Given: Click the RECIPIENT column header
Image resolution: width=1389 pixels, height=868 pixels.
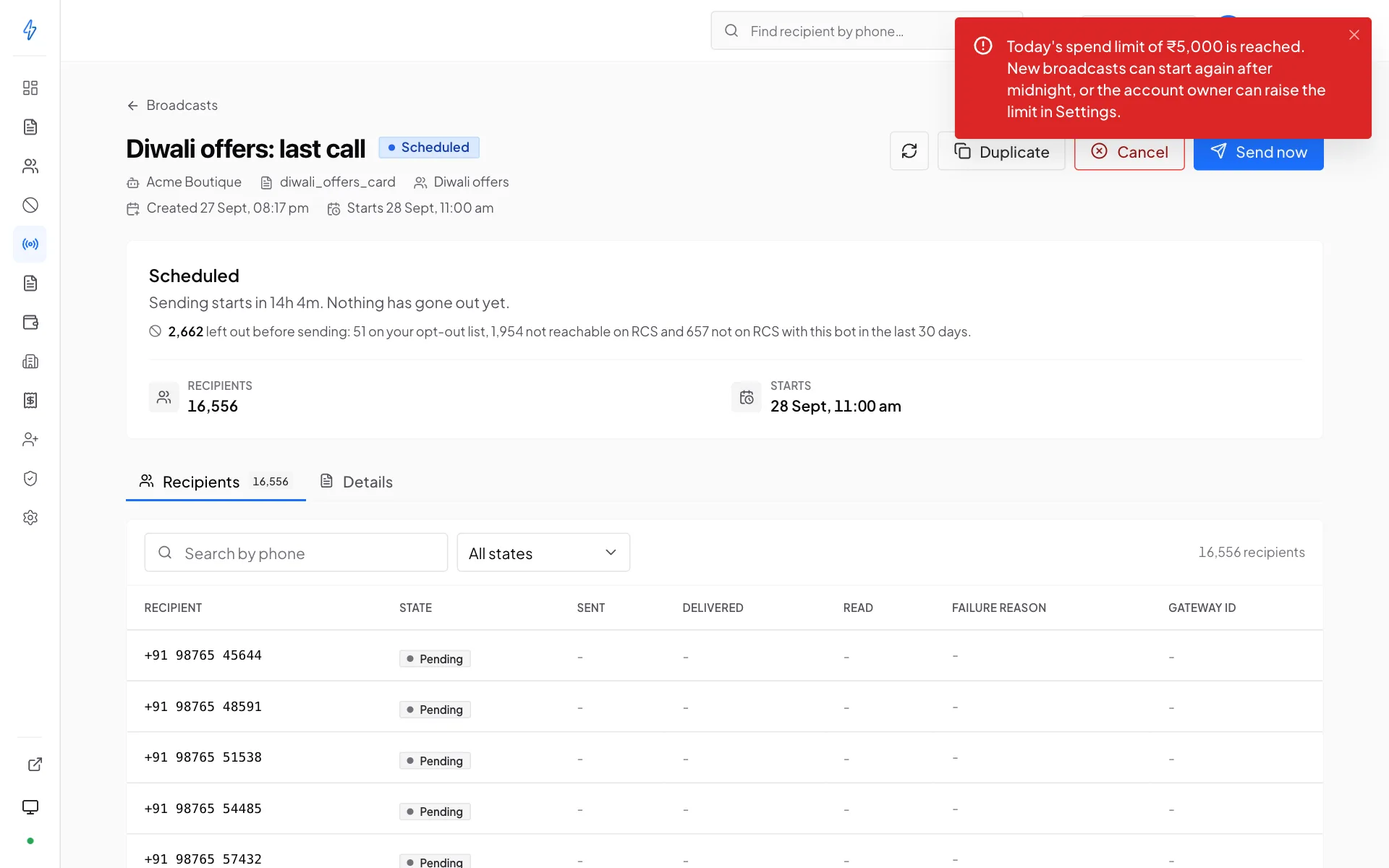Looking at the screenshot, I should tap(173, 608).
